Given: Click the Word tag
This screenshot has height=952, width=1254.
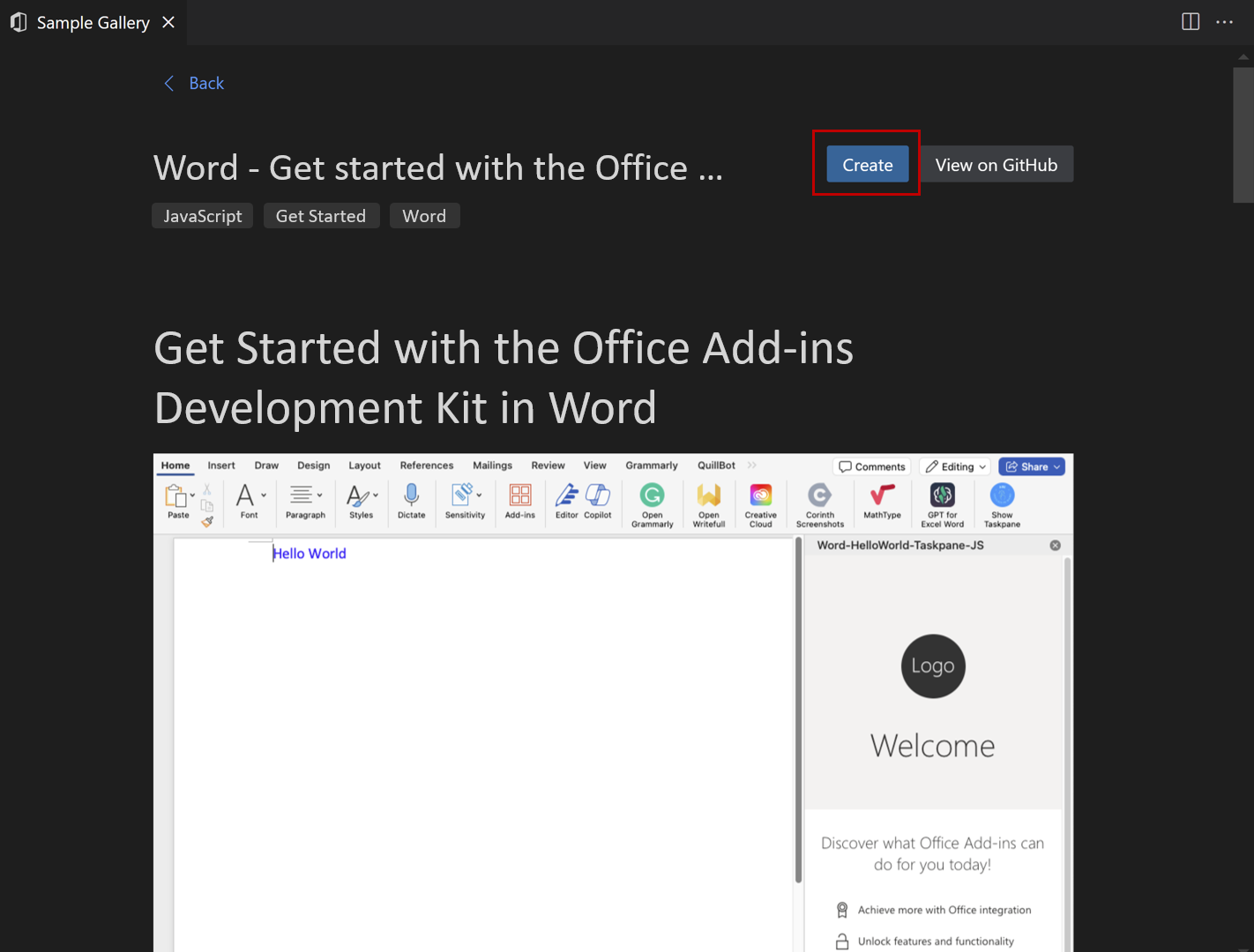Looking at the screenshot, I should click(424, 216).
